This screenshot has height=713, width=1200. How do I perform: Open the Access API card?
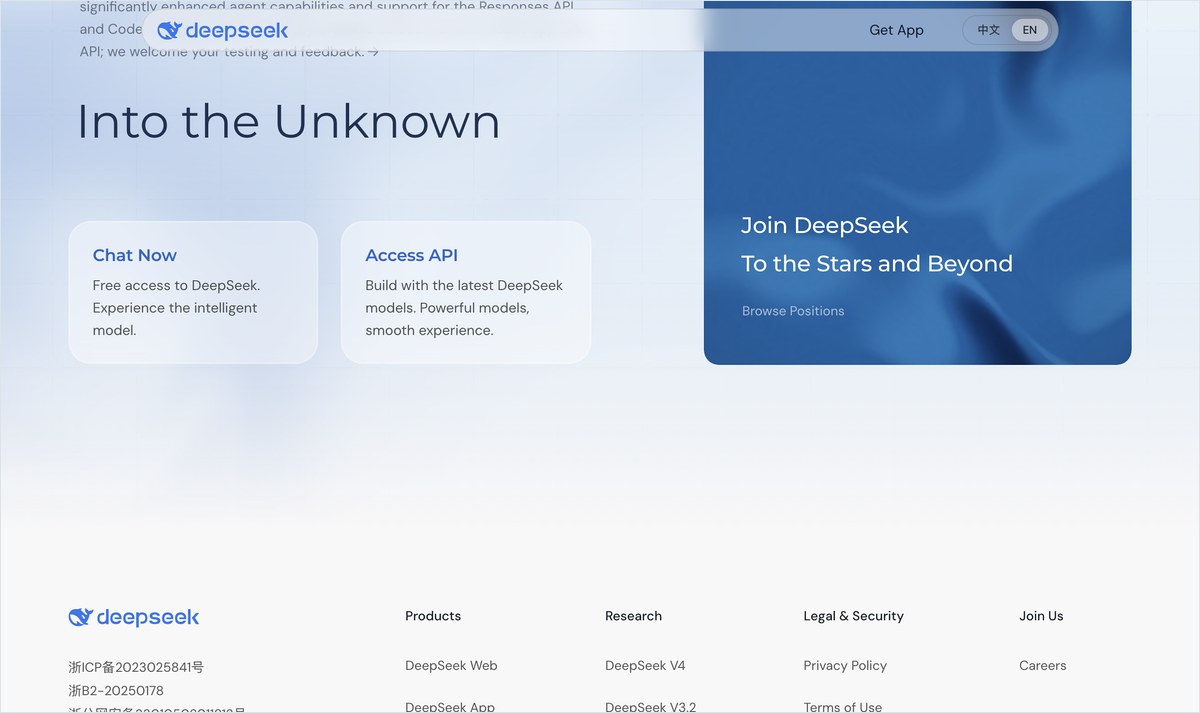pyautogui.click(x=466, y=292)
